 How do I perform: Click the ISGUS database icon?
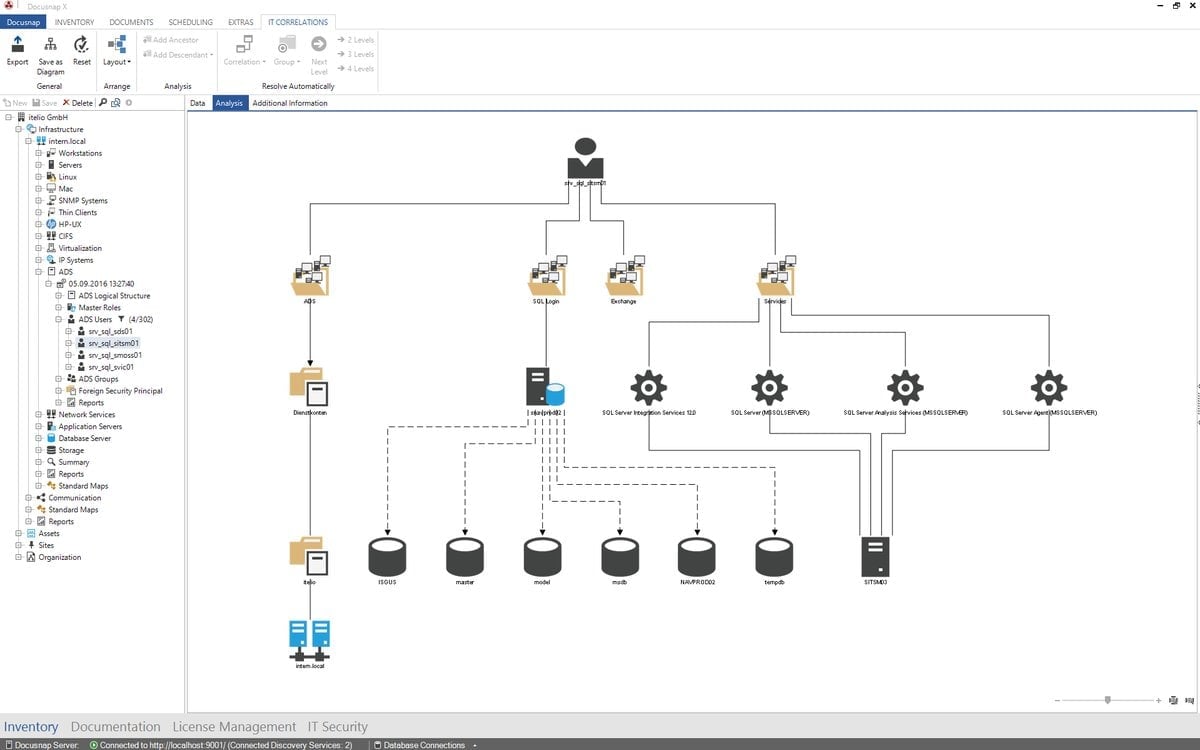(387, 556)
